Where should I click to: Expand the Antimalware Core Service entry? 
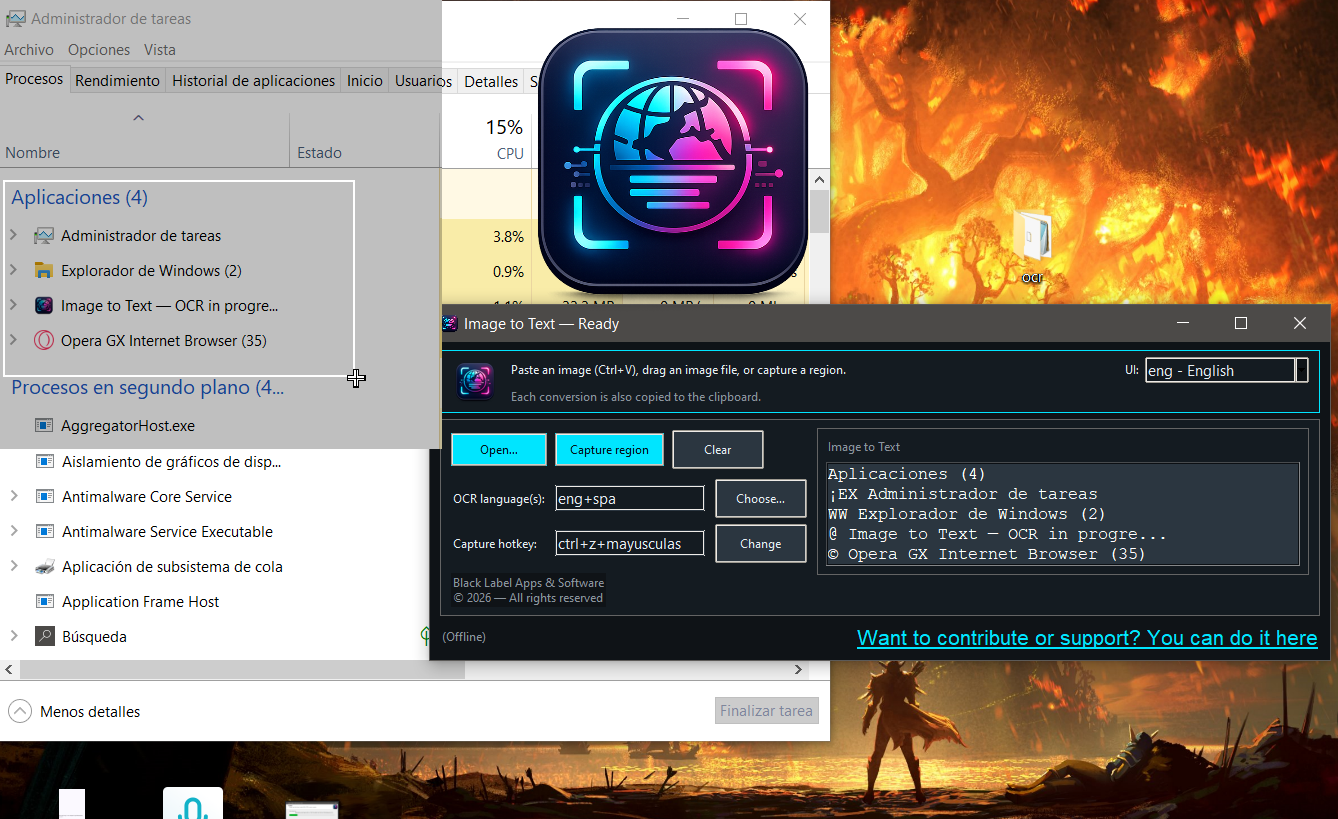point(13,496)
